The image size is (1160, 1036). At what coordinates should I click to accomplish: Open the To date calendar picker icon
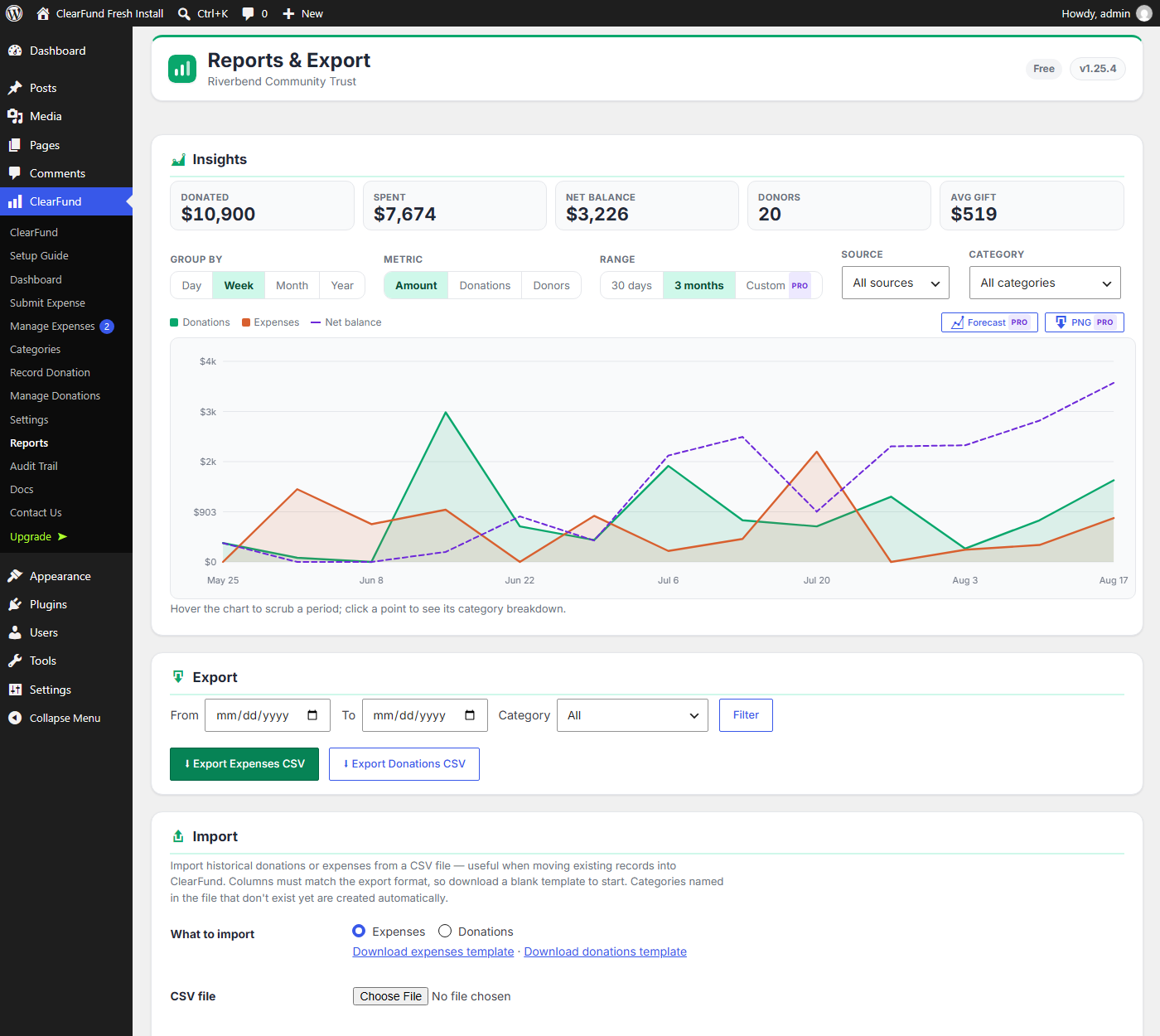tap(470, 715)
